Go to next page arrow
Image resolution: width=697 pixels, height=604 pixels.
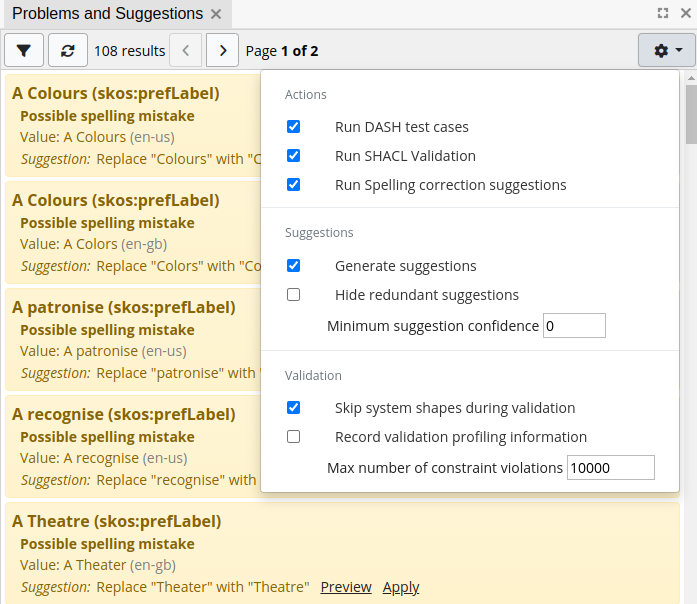tap(222, 50)
